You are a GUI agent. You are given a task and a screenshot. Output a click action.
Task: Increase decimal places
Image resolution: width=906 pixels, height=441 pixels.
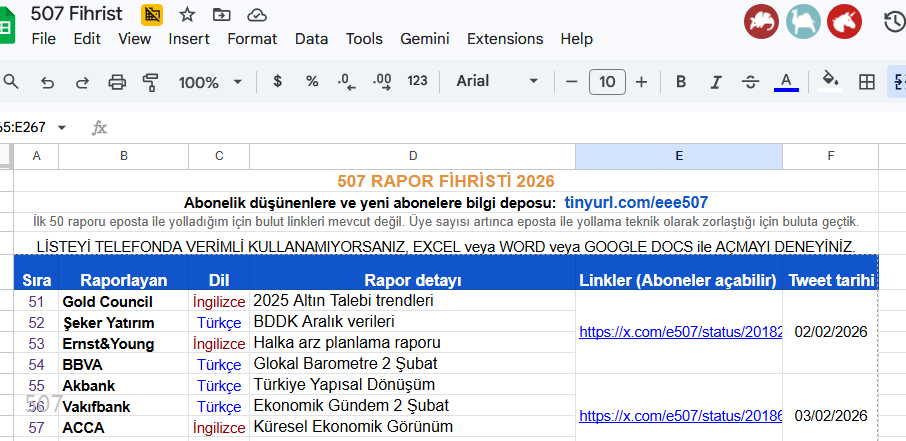click(382, 82)
